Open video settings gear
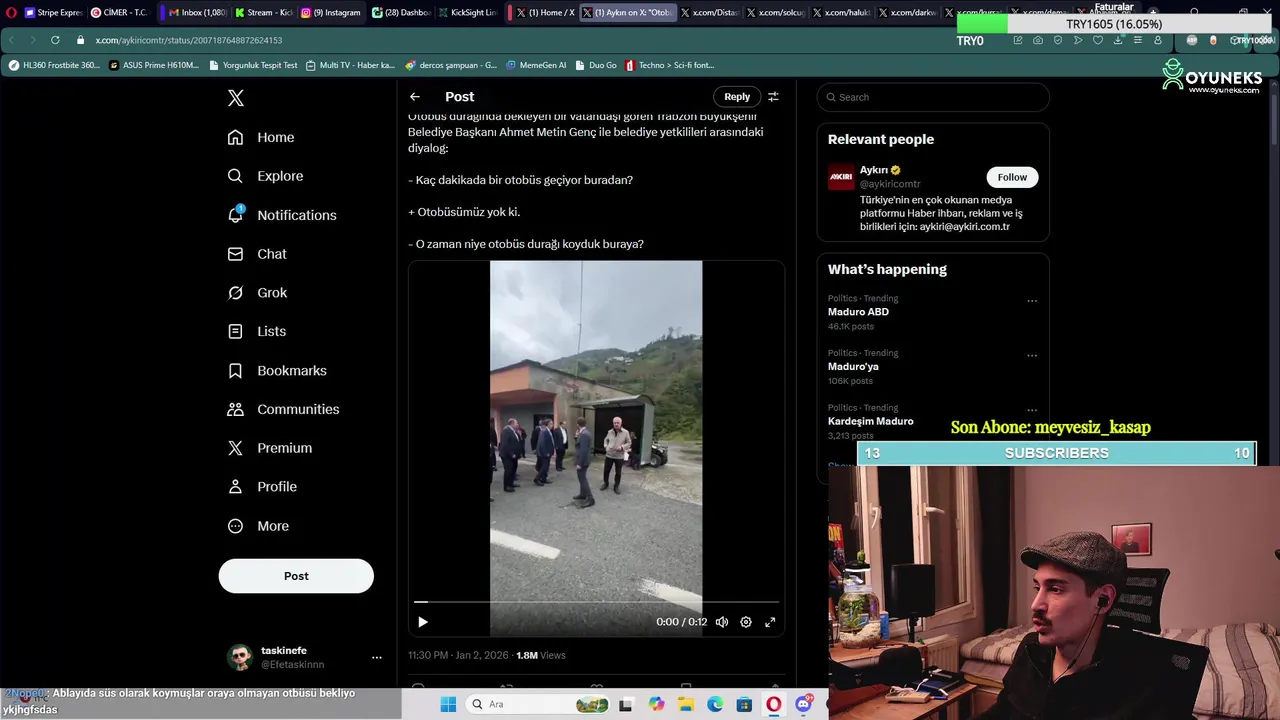The width and height of the screenshot is (1280, 720). click(746, 622)
